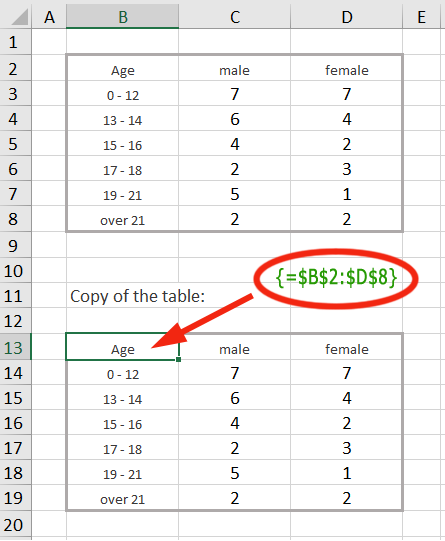Select cell D7 with female value 1
The height and width of the screenshot is (541, 445).
tap(347, 193)
